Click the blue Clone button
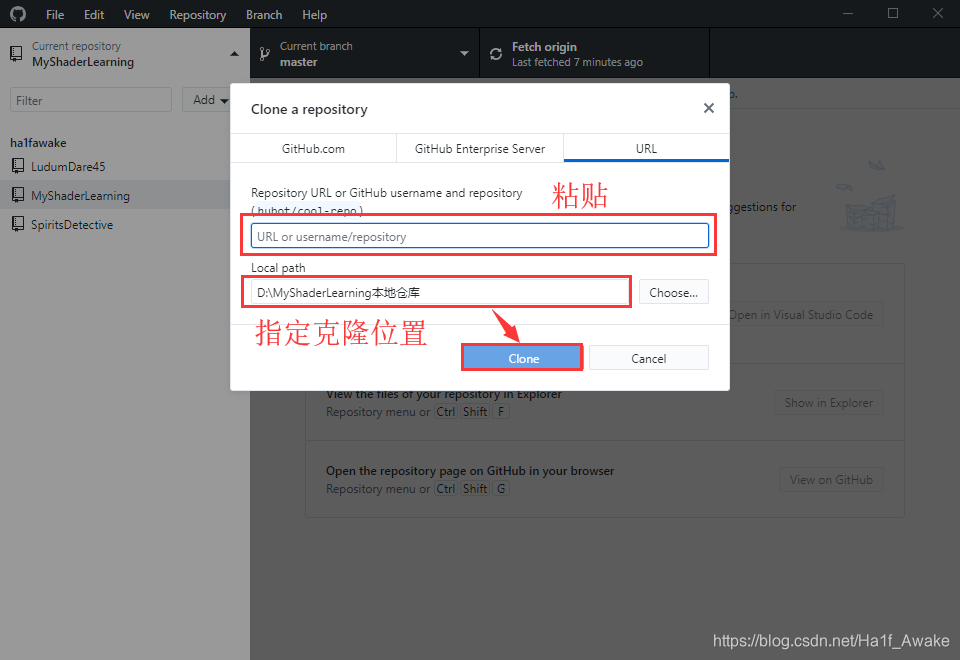The image size is (960, 660). pyautogui.click(x=523, y=358)
